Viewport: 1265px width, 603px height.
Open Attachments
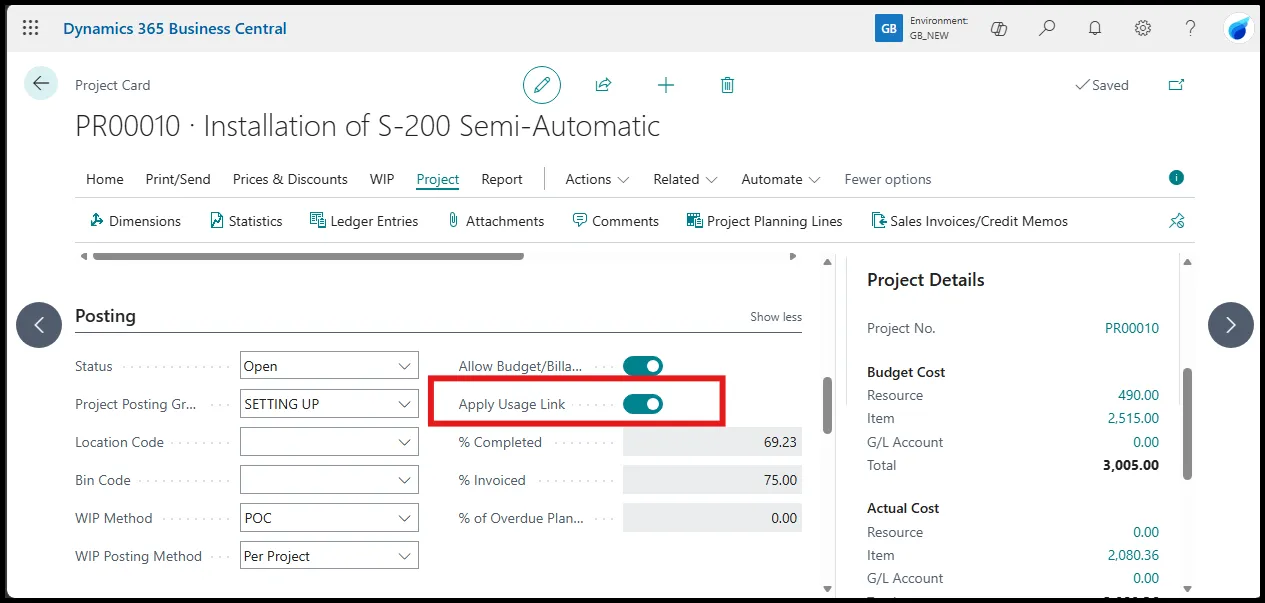tap(495, 221)
